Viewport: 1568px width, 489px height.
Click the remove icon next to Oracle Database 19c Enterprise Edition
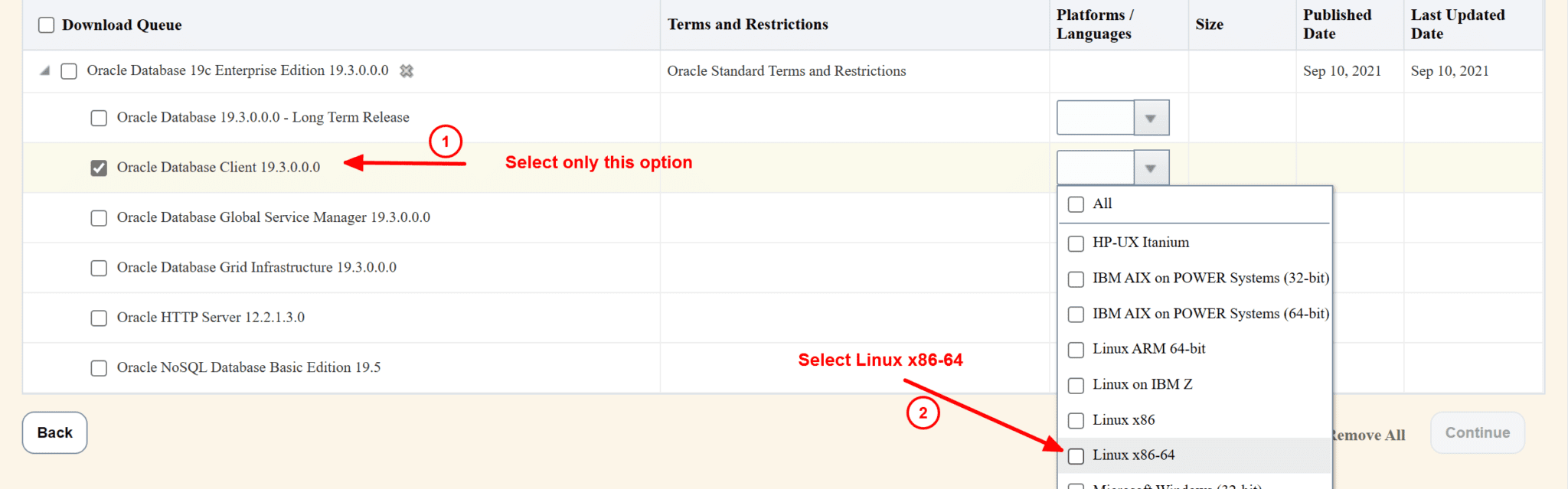pos(407,71)
